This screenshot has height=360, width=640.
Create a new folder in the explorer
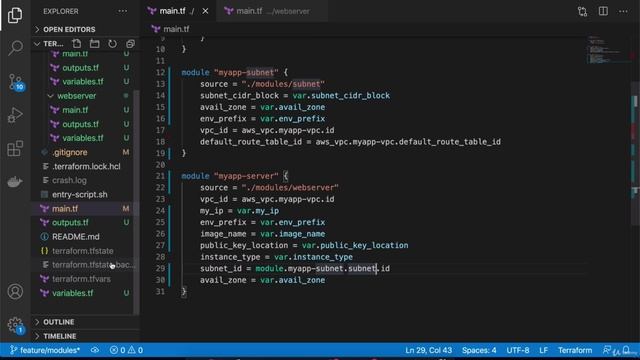(x=95, y=44)
